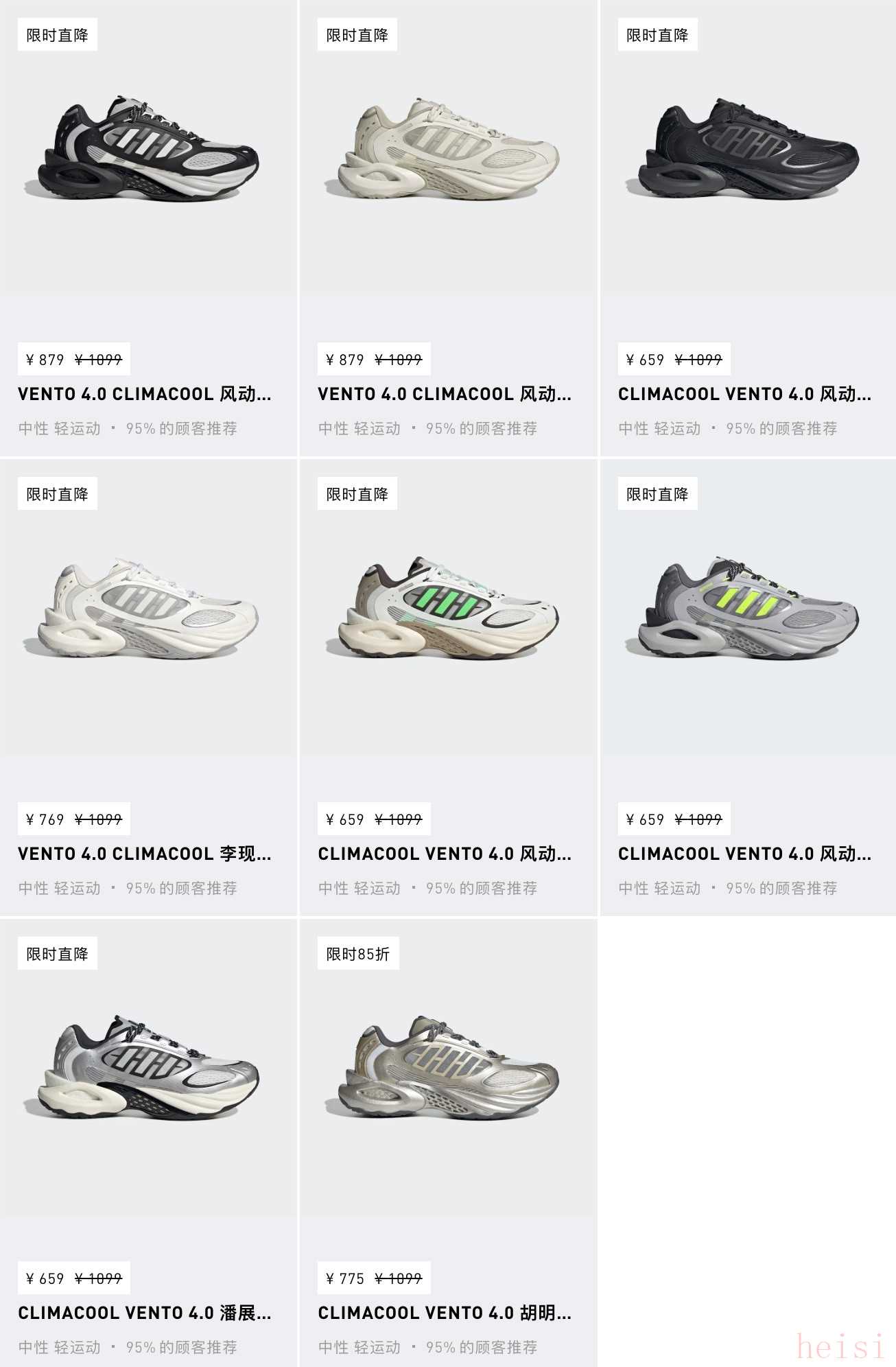The height and width of the screenshot is (1367, 896).
Task: Open the shoe with green stripes
Action: click(443, 608)
